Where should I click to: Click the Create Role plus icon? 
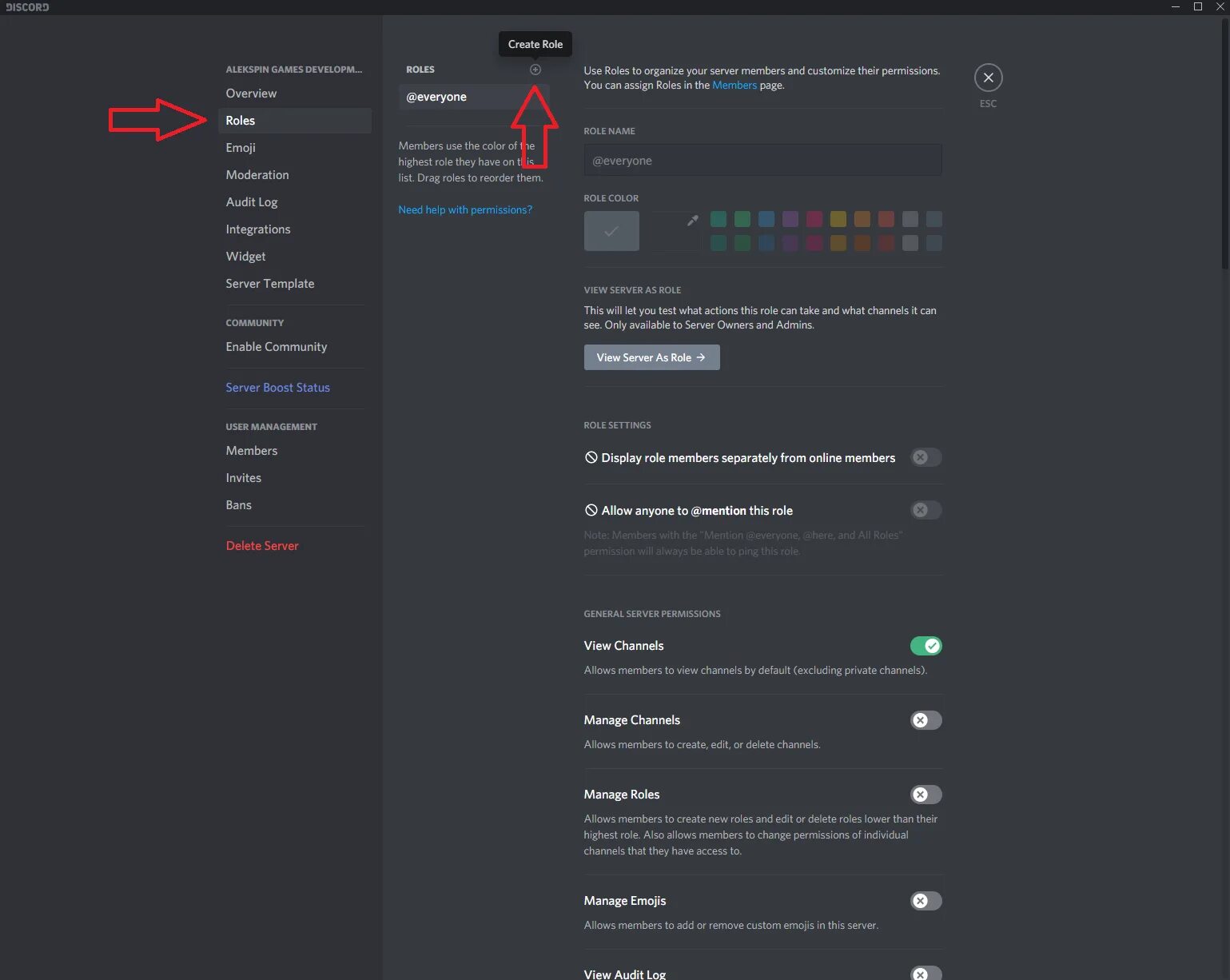pos(535,70)
